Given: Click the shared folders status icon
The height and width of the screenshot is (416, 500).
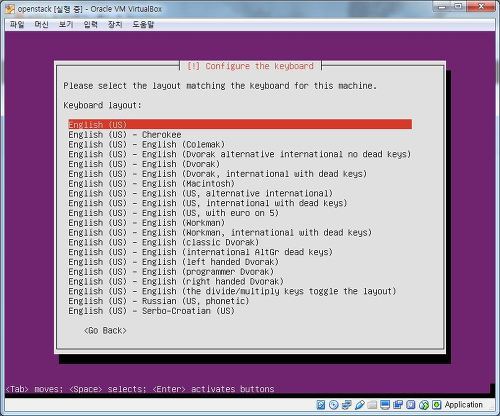Looking at the screenshot, I should point(372,405).
